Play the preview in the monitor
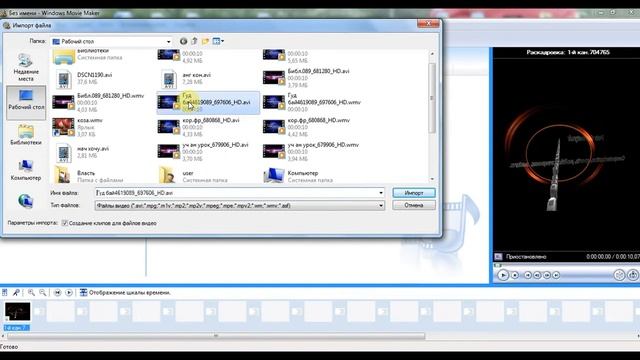 [503, 275]
